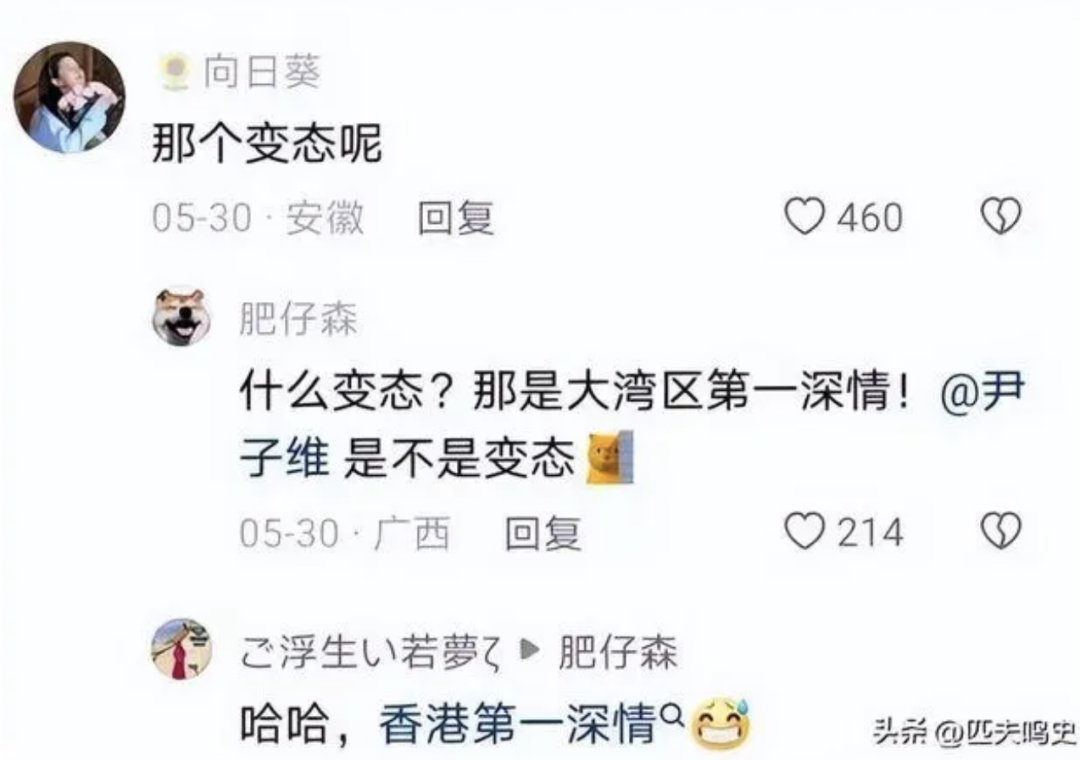Open 肥仔森's Shiba dog avatar
1080x760 pixels.
point(182,316)
